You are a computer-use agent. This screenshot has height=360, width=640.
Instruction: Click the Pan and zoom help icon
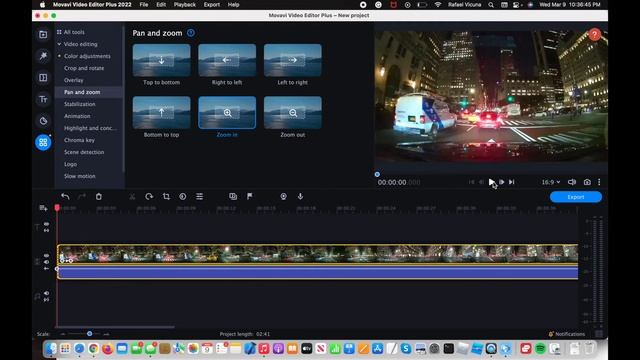pos(191,33)
